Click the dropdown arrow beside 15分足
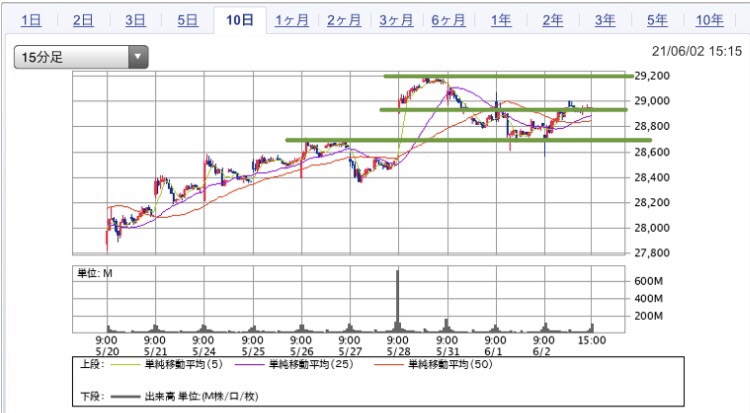This screenshot has width=750, height=413. 138,57
